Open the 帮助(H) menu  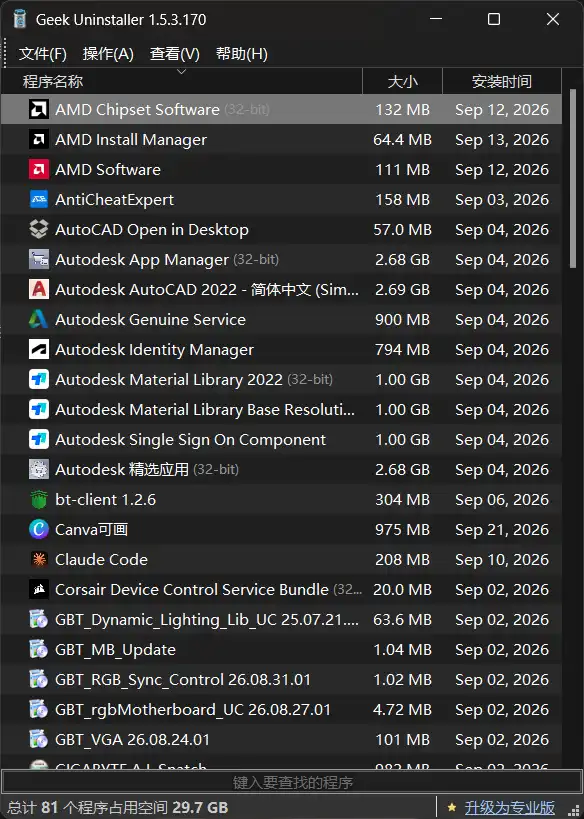(241, 54)
